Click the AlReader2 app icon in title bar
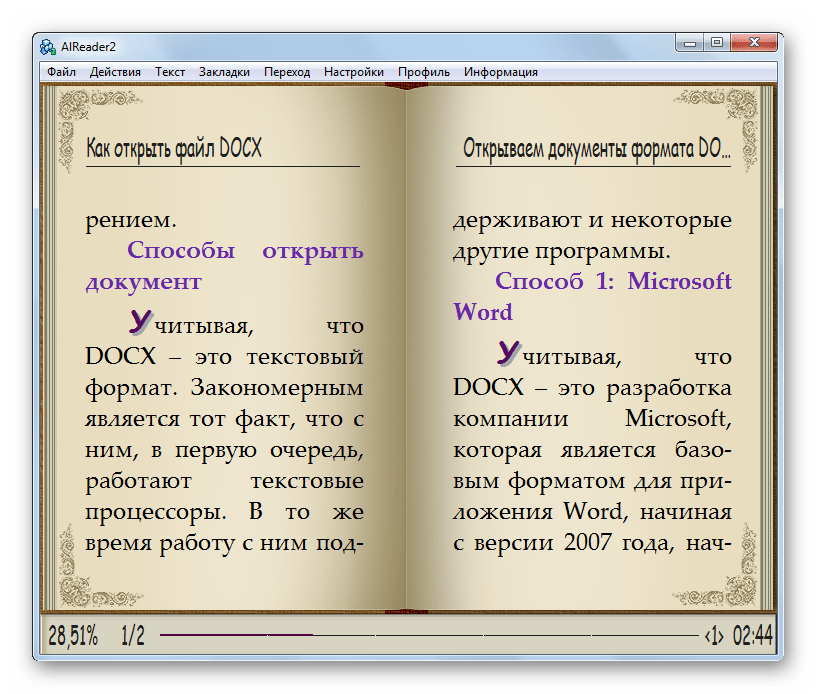The height and width of the screenshot is (694, 817). (47, 46)
